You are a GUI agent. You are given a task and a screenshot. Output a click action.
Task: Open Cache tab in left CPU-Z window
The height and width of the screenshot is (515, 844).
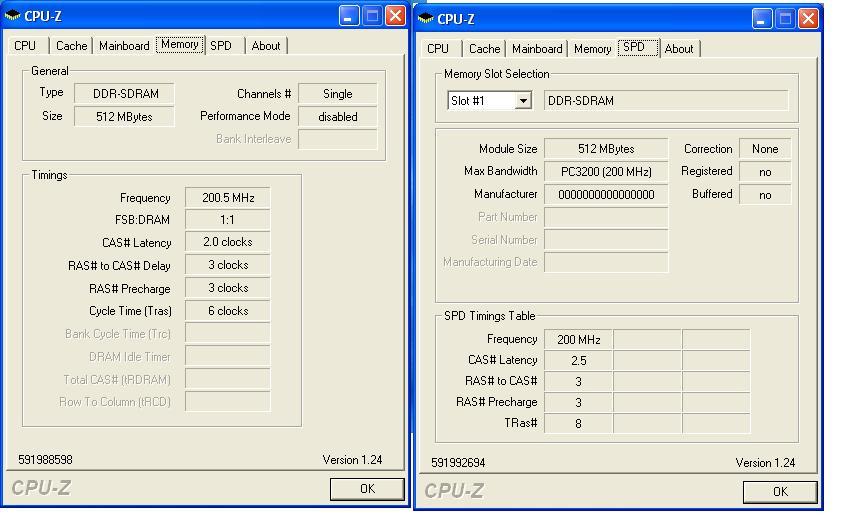(71, 46)
